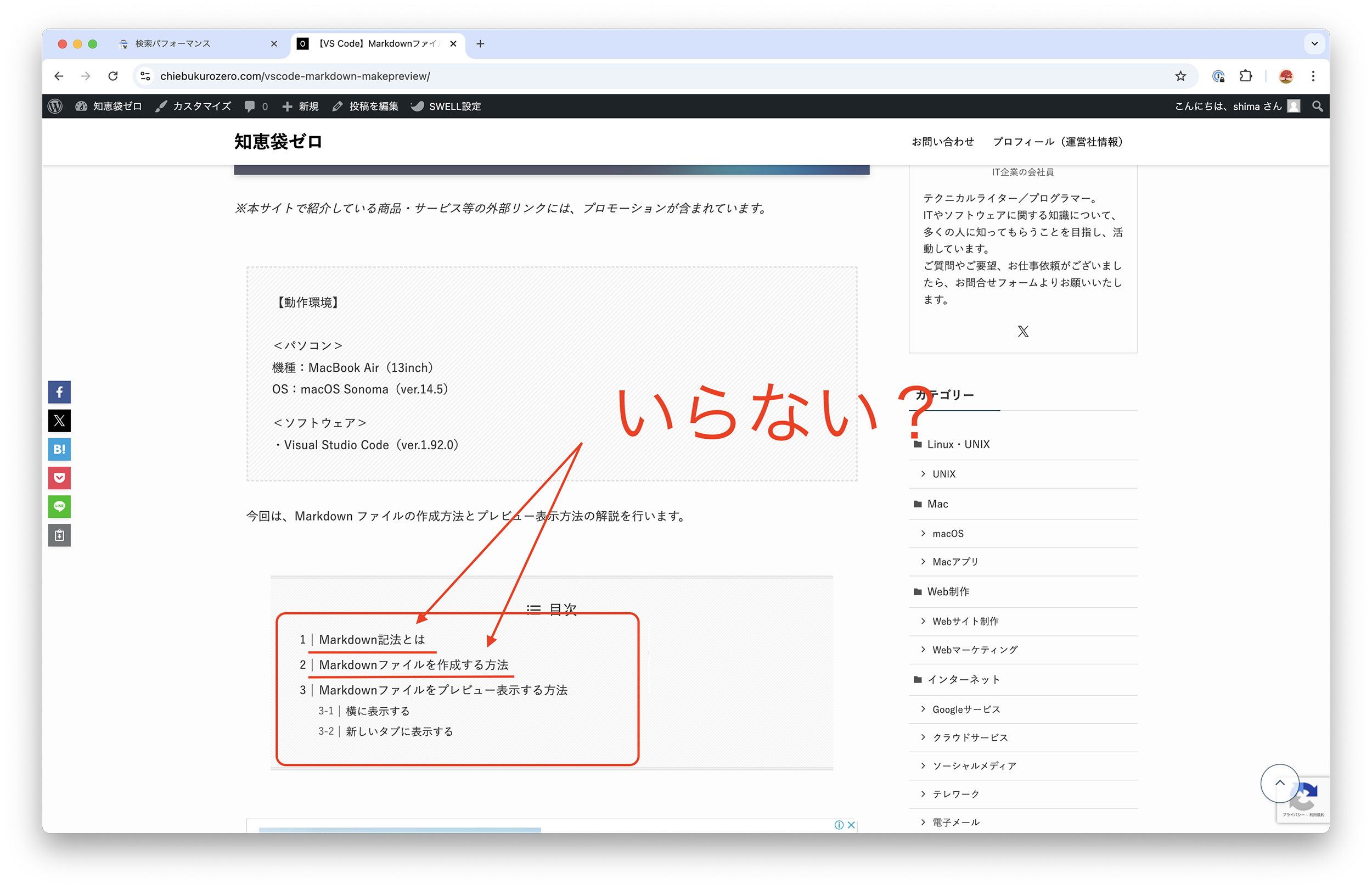Screen dimensions: 1372x889
Task: Click the admin bar search magnifier
Action: (1317, 106)
